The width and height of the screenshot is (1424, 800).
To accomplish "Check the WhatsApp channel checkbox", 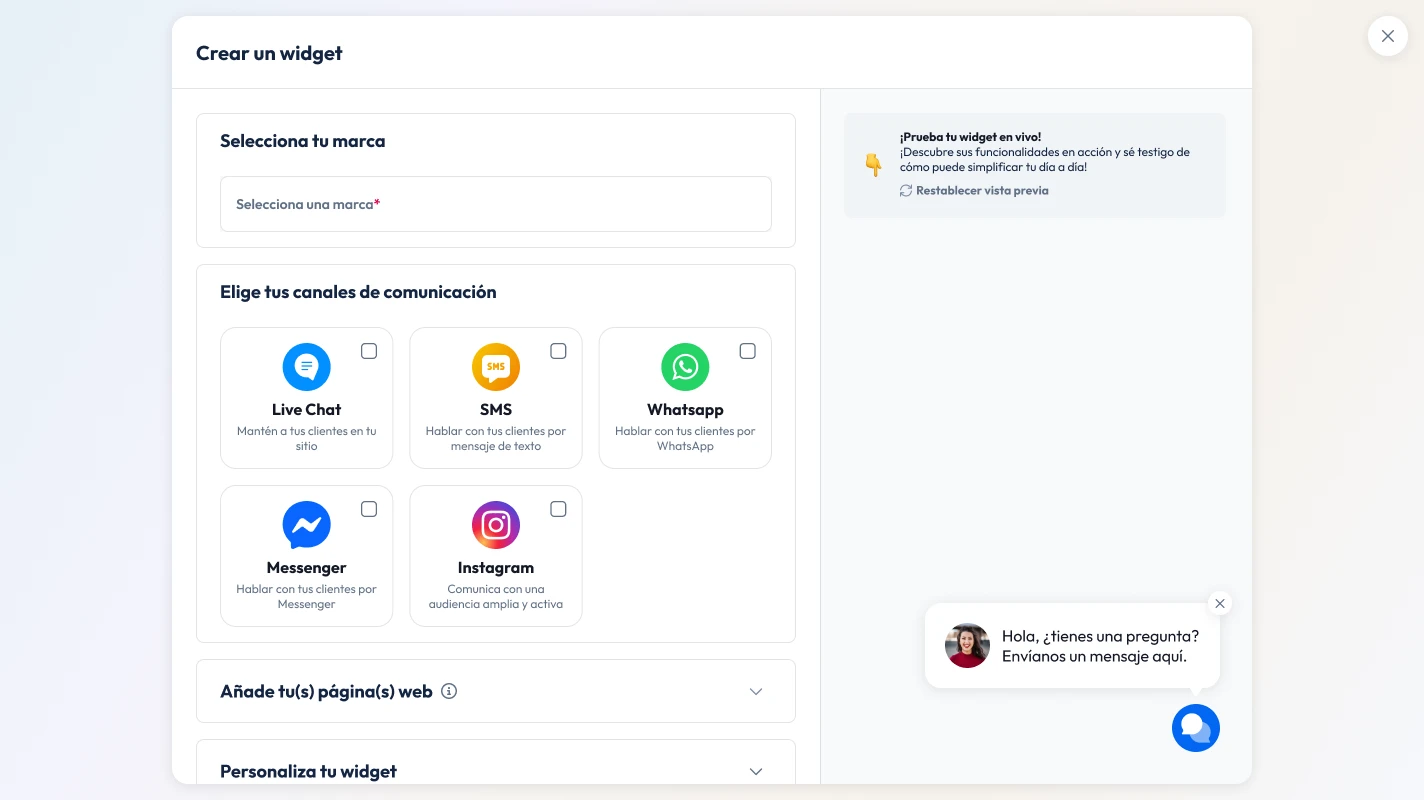I will click(x=747, y=351).
